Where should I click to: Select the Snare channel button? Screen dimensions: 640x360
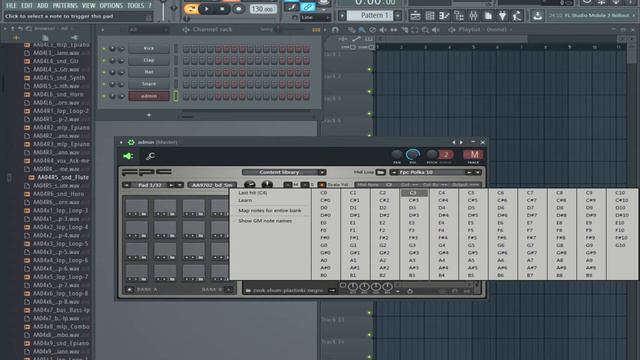[x=149, y=84]
